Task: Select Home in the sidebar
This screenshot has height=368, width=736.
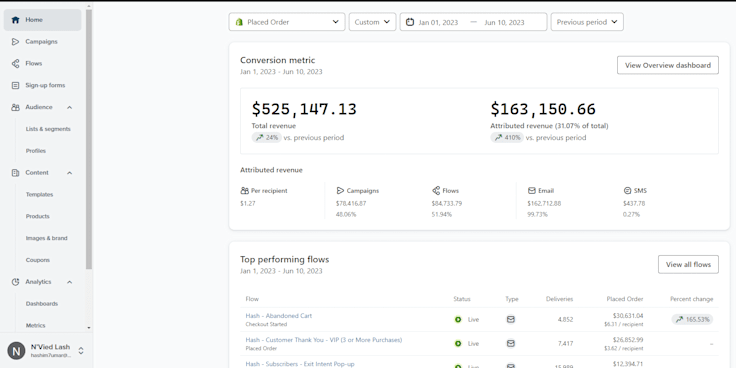Action: click(x=43, y=20)
